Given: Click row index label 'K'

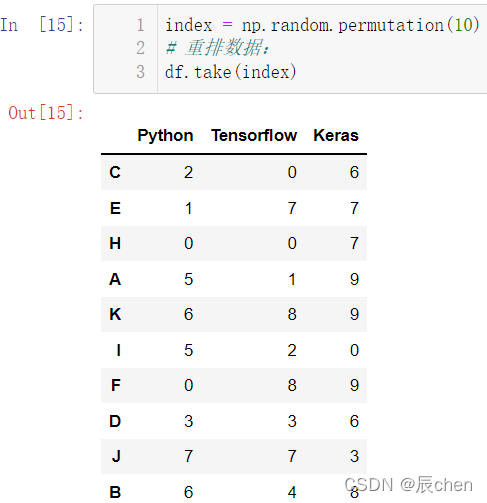Looking at the screenshot, I should [x=115, y=314].
